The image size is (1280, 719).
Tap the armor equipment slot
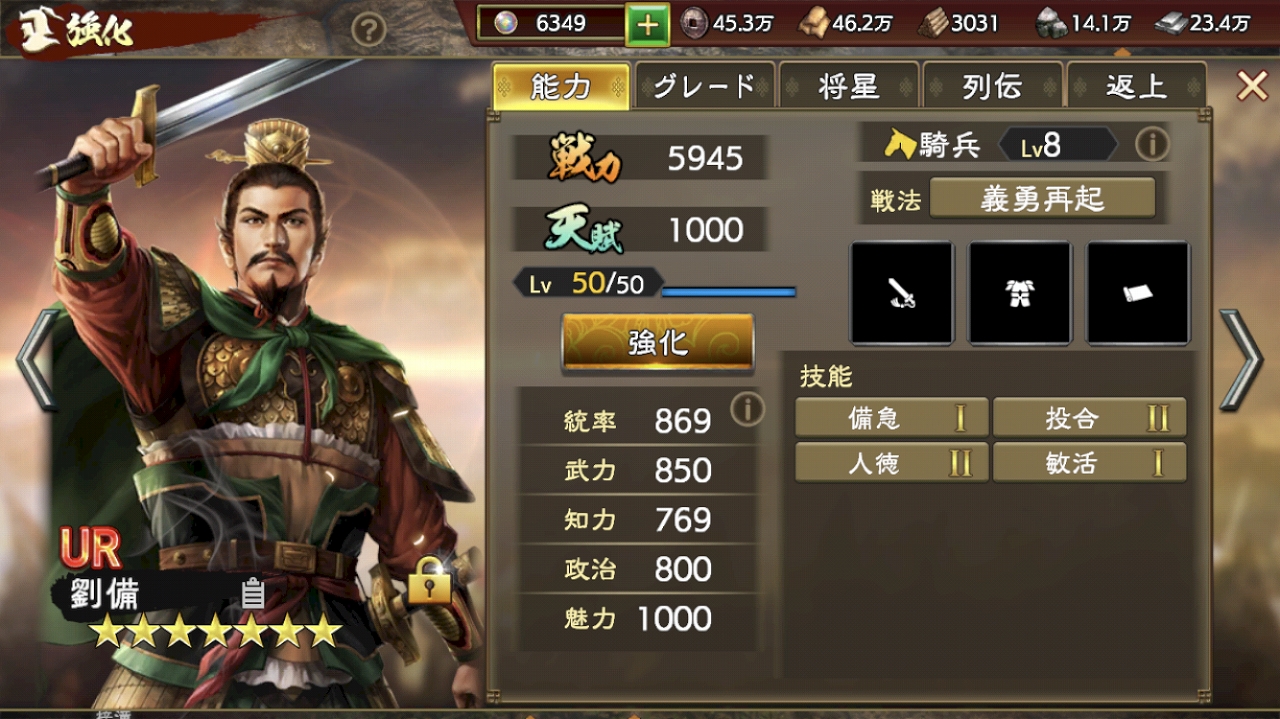click(1020, 293)
